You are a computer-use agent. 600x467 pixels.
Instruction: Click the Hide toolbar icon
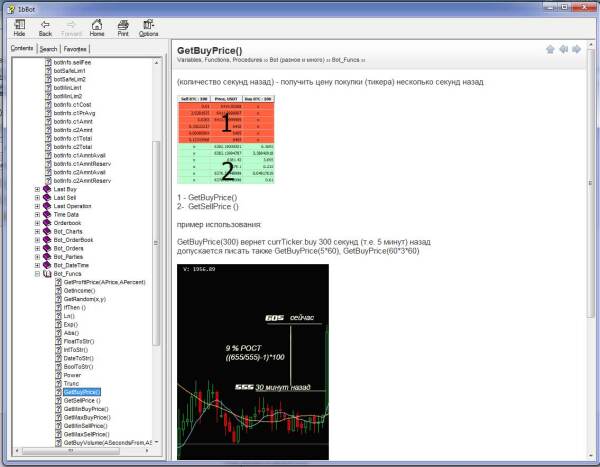point(19,25)
